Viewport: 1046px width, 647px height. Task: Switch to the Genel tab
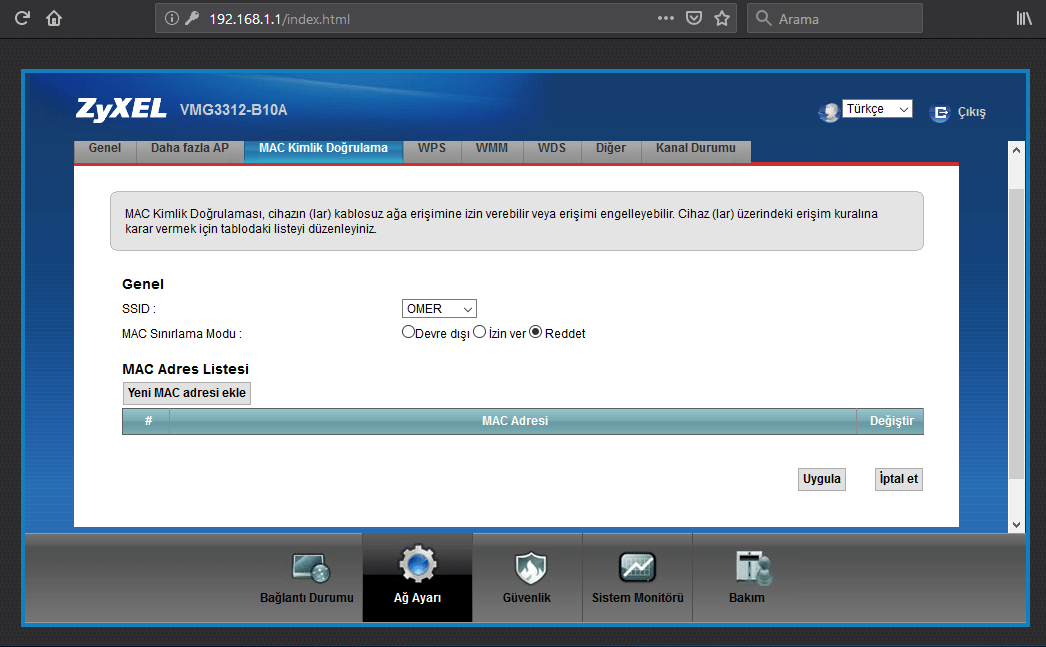[105, 149]
